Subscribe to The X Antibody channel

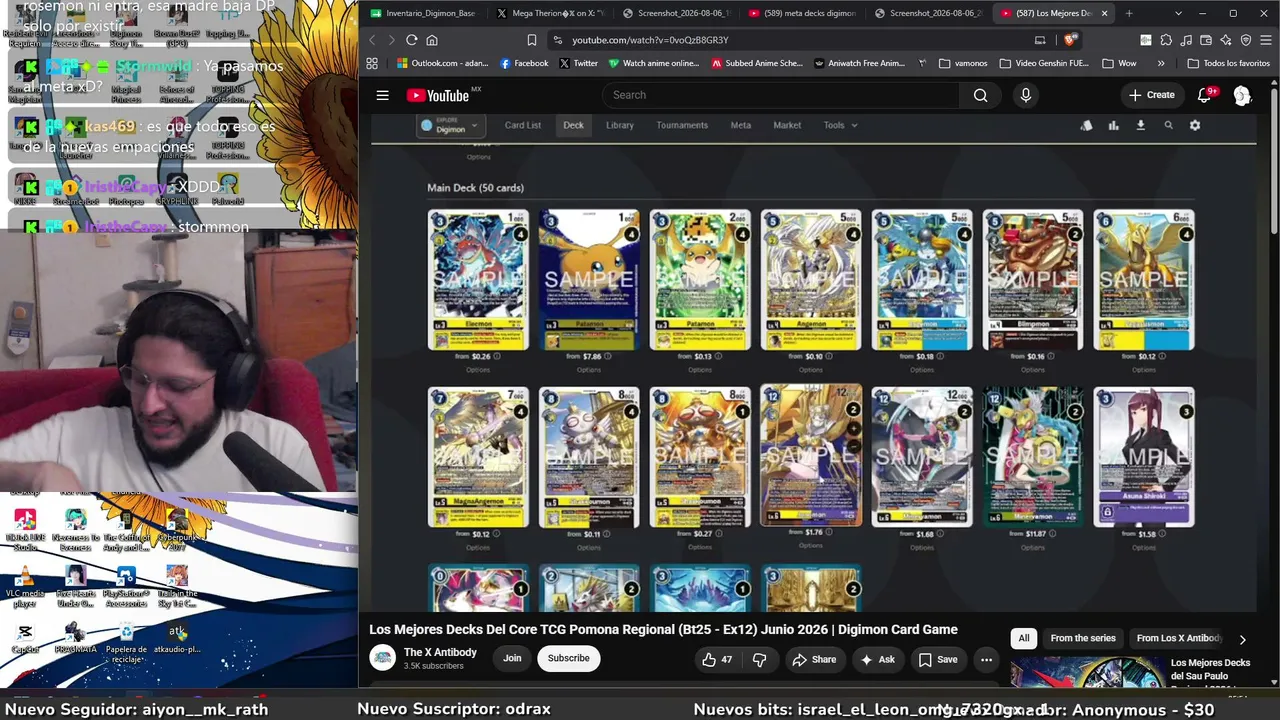pyautogui.click(x=568, y=658)
